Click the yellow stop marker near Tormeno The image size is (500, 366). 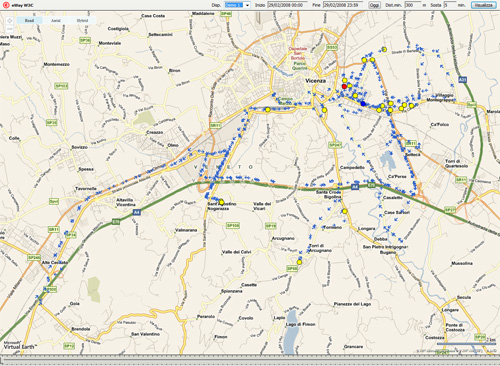pyautogui.click(x=345, y=211)
